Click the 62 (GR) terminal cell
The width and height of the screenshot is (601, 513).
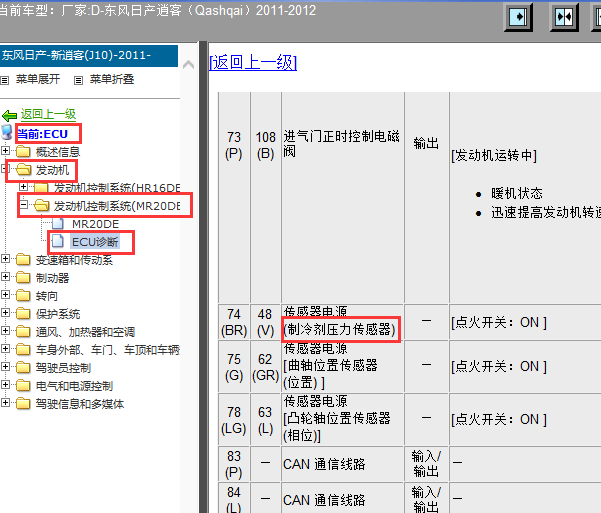click(x=266, y=367)
